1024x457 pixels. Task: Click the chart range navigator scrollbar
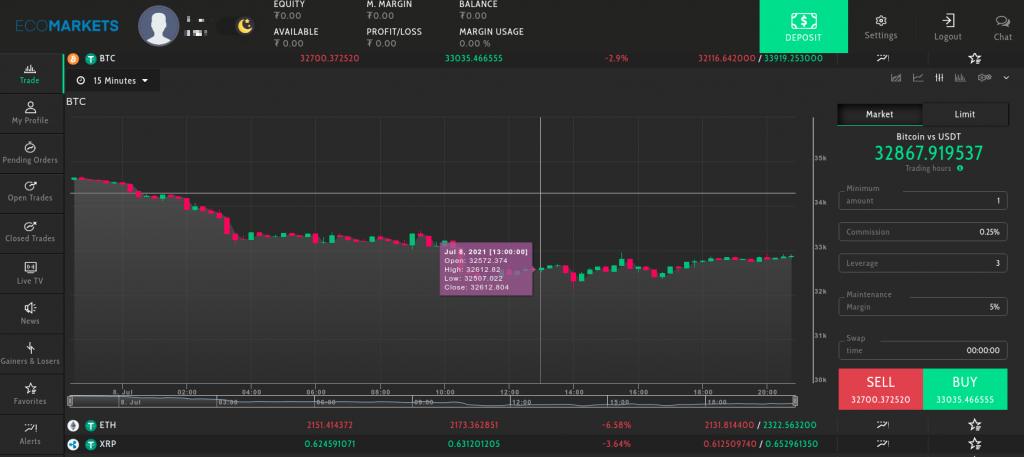click(431, 401)
